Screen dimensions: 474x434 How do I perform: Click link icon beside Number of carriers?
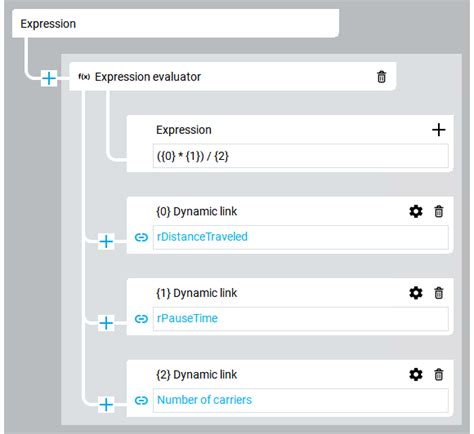click(x=141, y=400)
